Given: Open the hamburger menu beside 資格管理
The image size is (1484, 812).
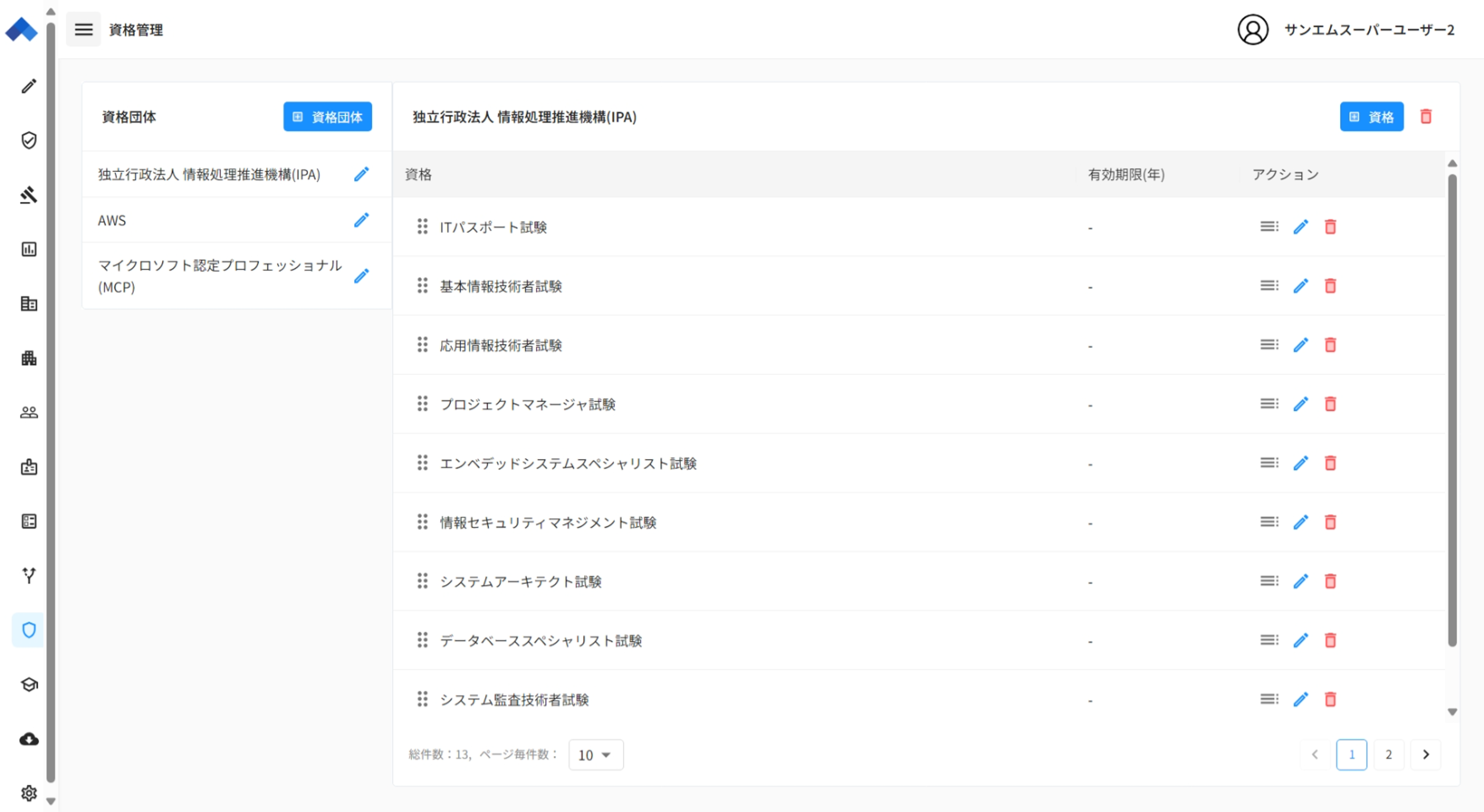Looking at the screenshot, I should (83, 29).
